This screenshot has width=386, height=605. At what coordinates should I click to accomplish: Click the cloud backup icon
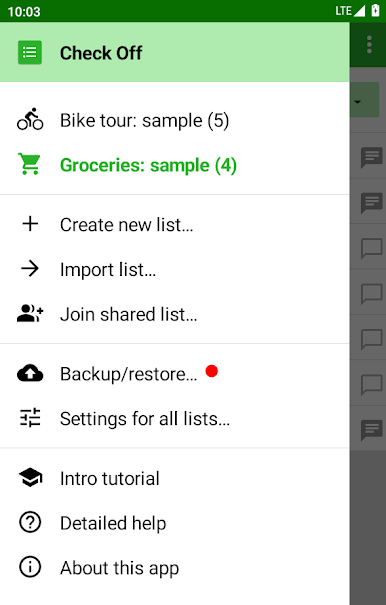30,373
